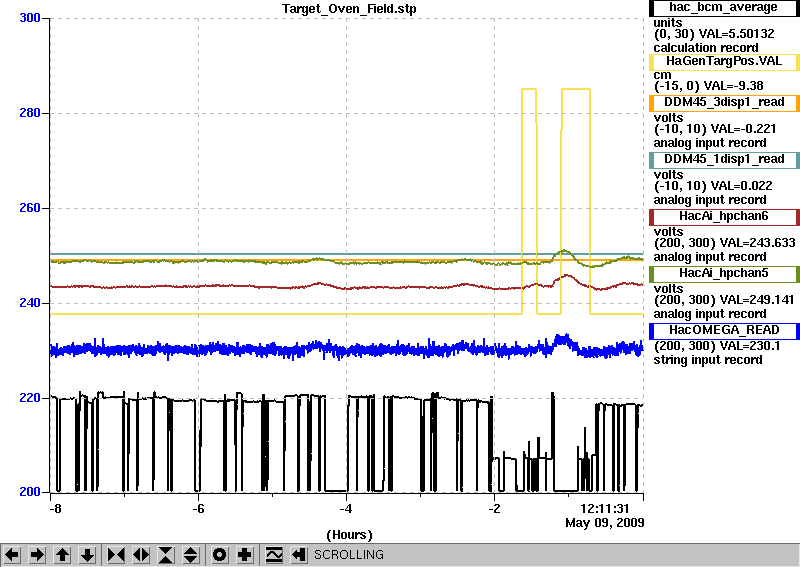Click the return-to-scrolling arrow icon
Viewport: 800px width, 567px height.
[x=298, y=554]
